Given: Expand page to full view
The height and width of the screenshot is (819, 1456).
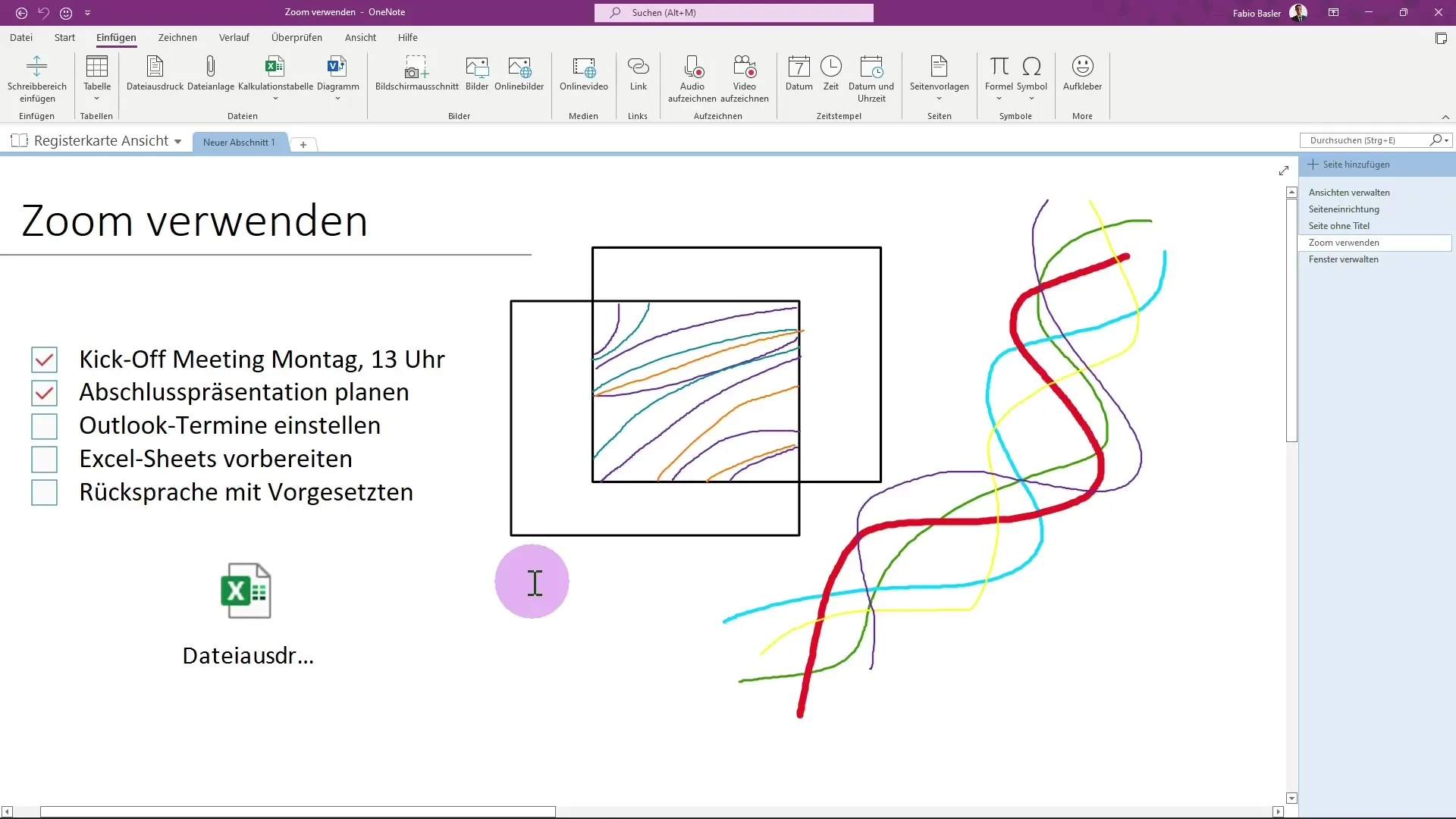Looking at the screenshot, I should pyautogui.click(x=1284, y=171).
